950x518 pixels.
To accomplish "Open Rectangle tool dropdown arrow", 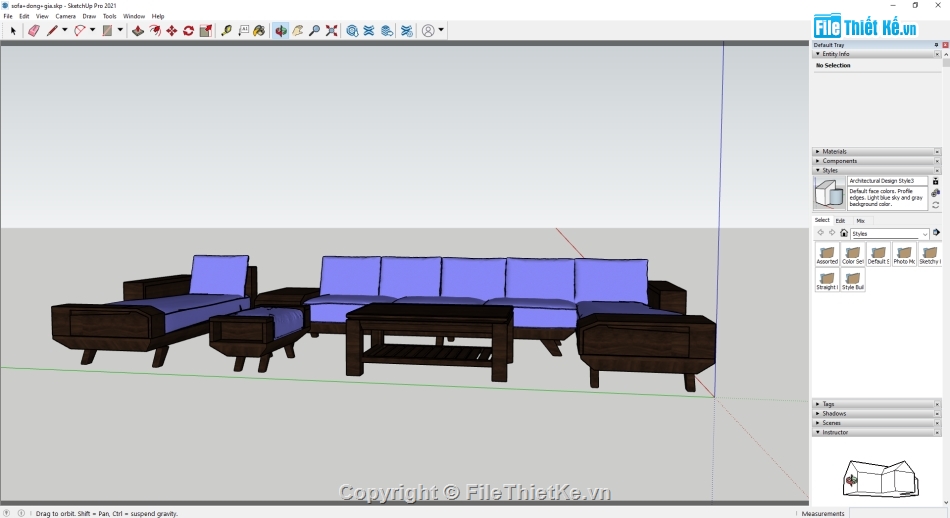I will [120, 30].
